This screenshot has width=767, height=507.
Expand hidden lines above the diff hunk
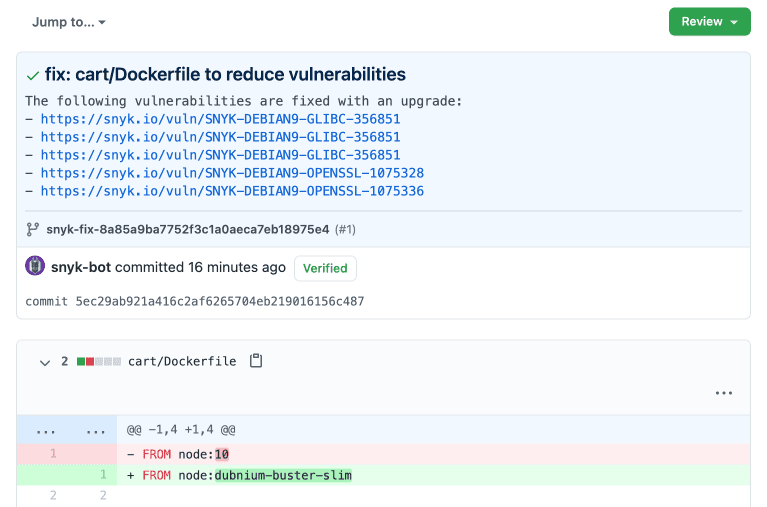[46, 431]
